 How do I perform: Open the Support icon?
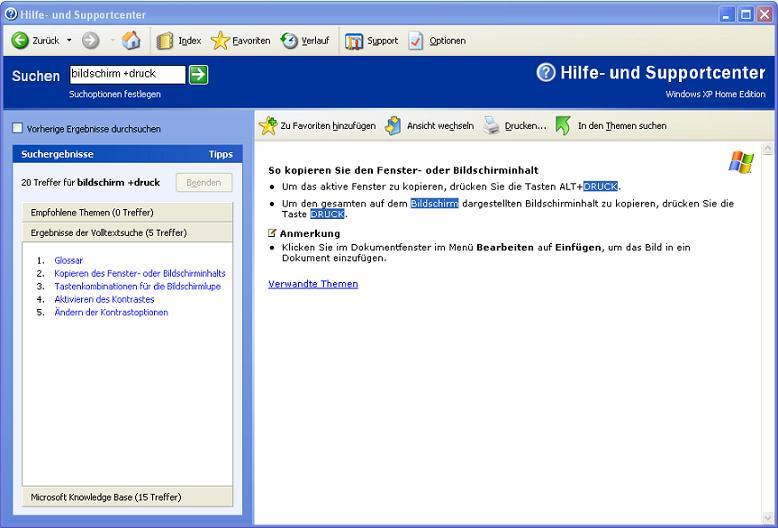point(354,41)
